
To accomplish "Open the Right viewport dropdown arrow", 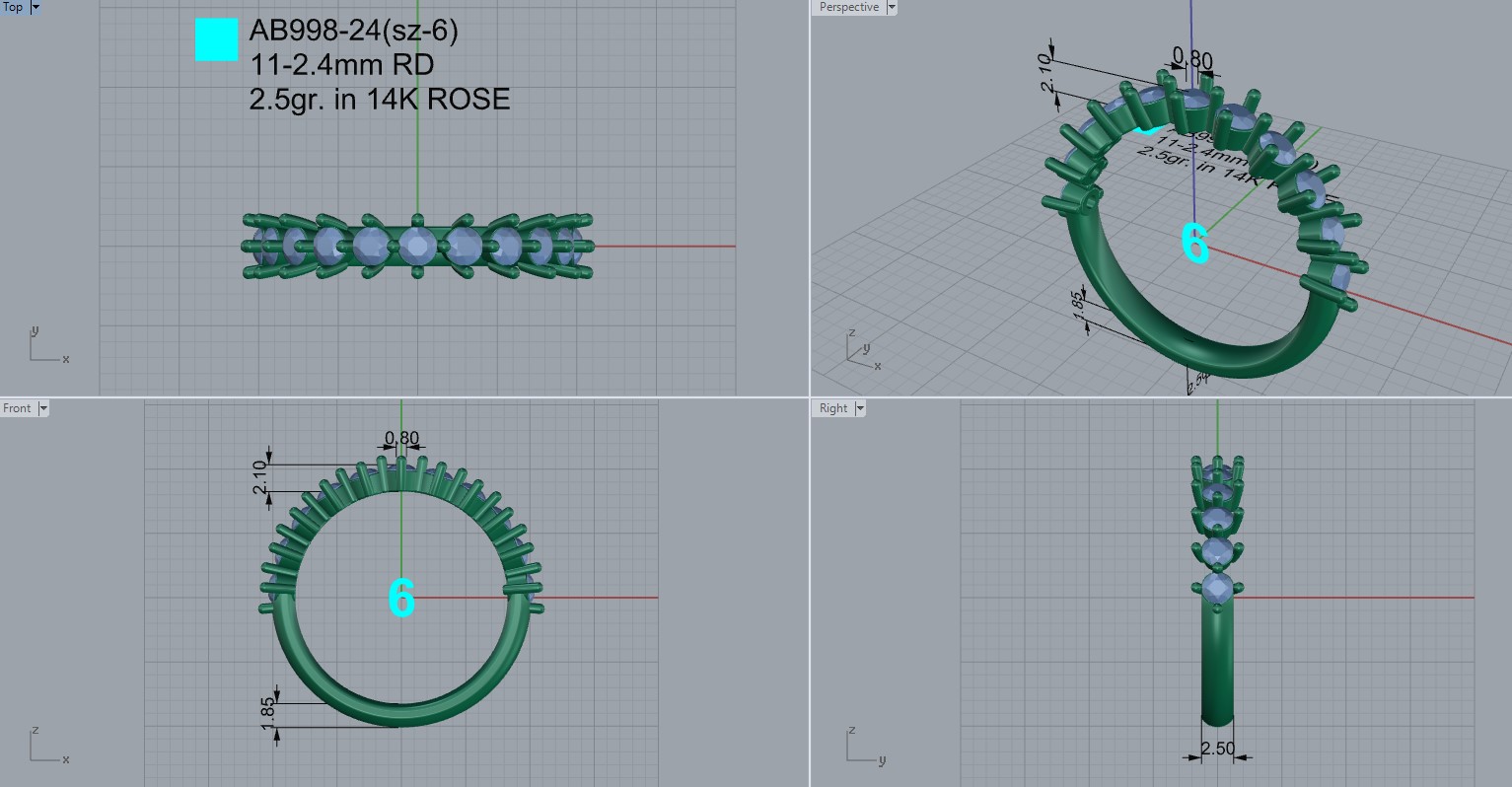I will [x=859, y=408].
